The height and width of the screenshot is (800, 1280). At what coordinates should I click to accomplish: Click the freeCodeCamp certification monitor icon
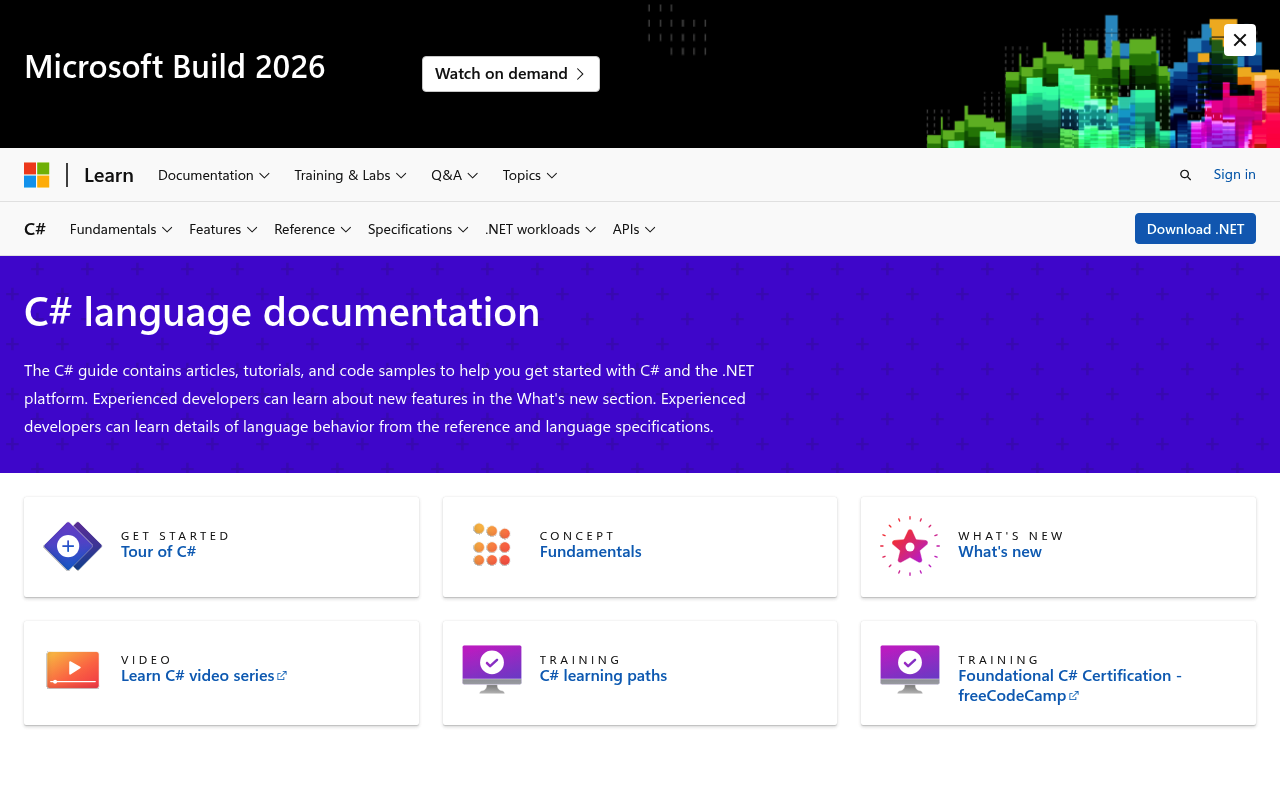(910, 669)
